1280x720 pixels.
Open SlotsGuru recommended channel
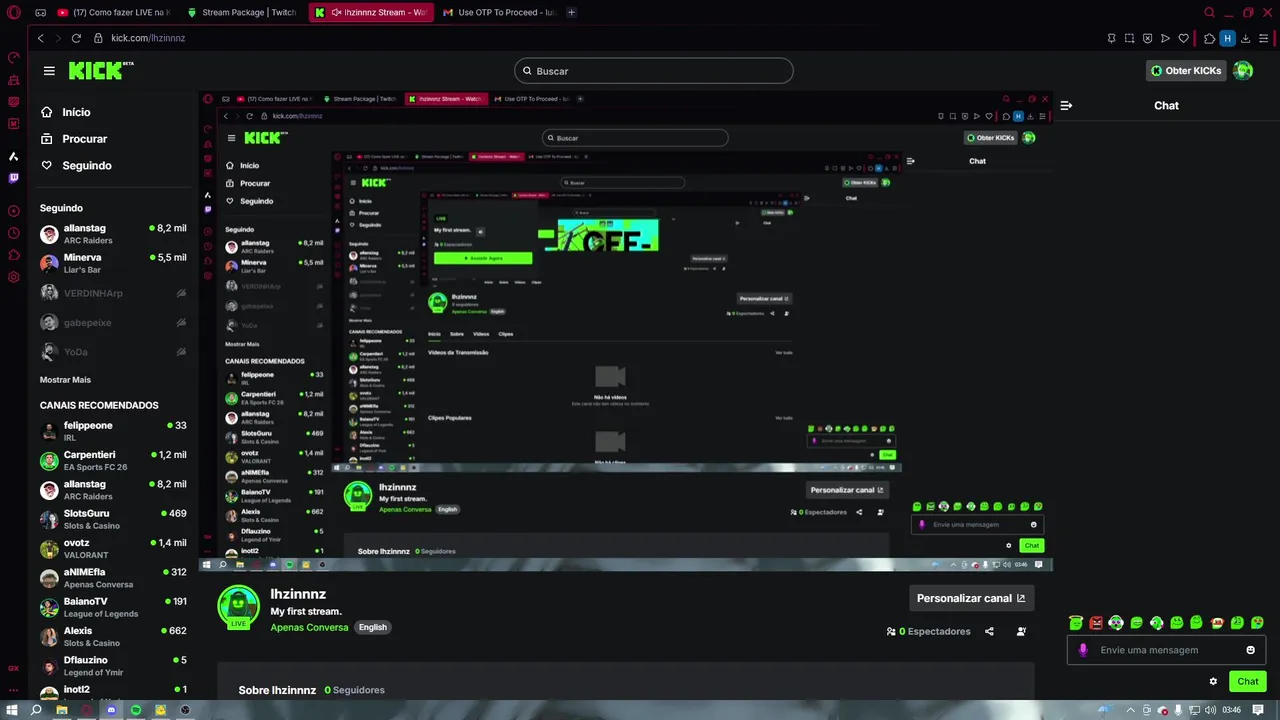[113, 519]
